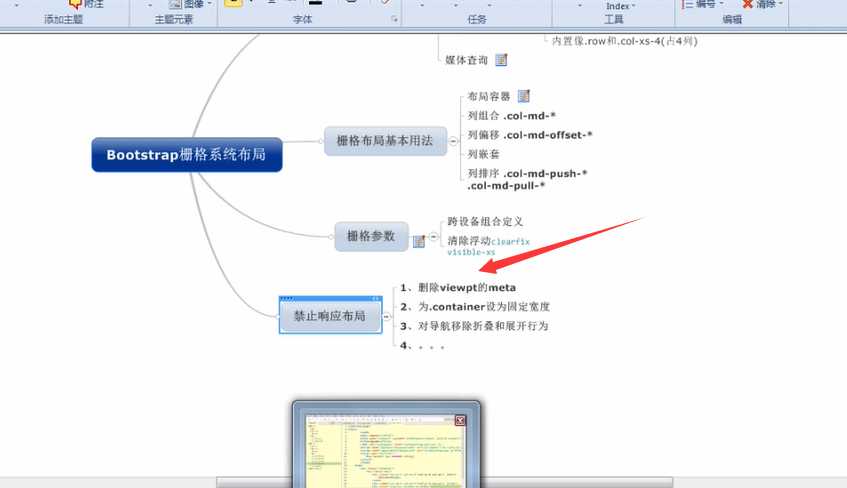Collapse the 栅格布局基本用法 branch
Screen dimensions: 847x488
click(x=453, y=142)
